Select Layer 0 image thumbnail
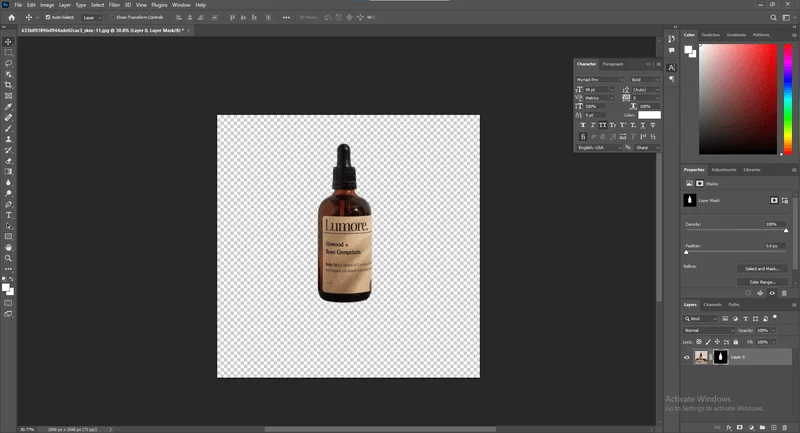 click(701, 358)
